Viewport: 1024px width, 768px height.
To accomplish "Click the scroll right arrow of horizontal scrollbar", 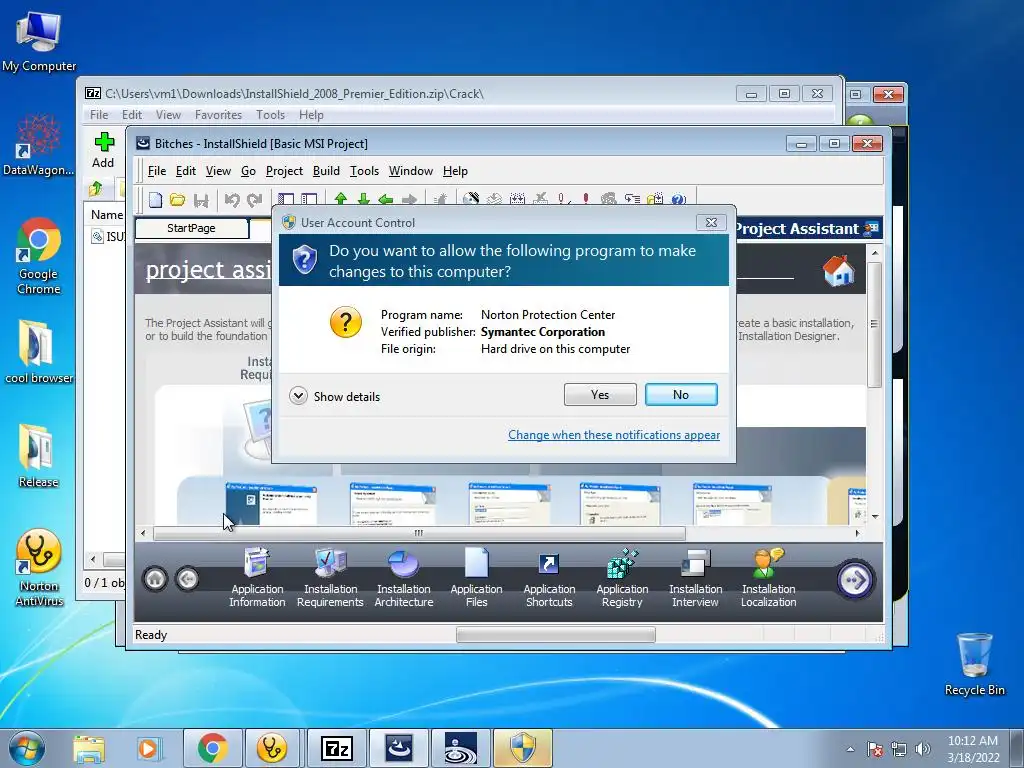I will (x=857, y=534).
